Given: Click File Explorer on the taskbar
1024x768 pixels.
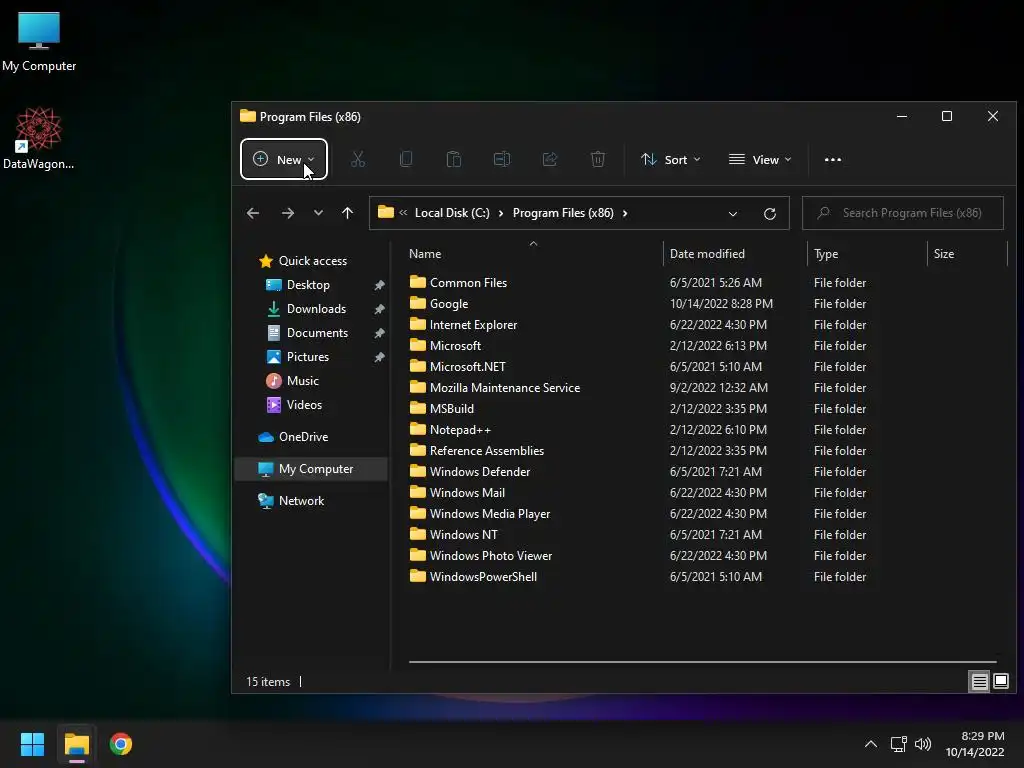Looking at the screenshot, I should click(x=76, y=744).
